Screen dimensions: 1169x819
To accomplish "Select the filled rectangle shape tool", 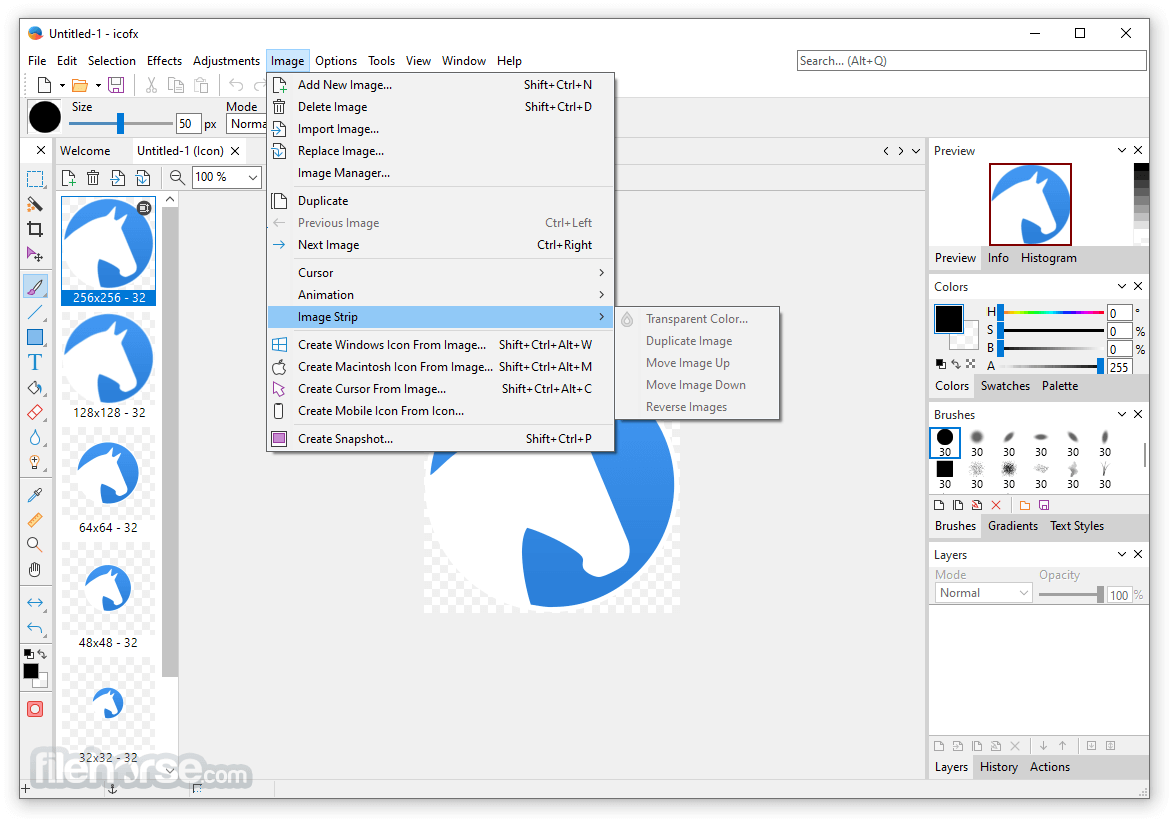I will (35, 337).
